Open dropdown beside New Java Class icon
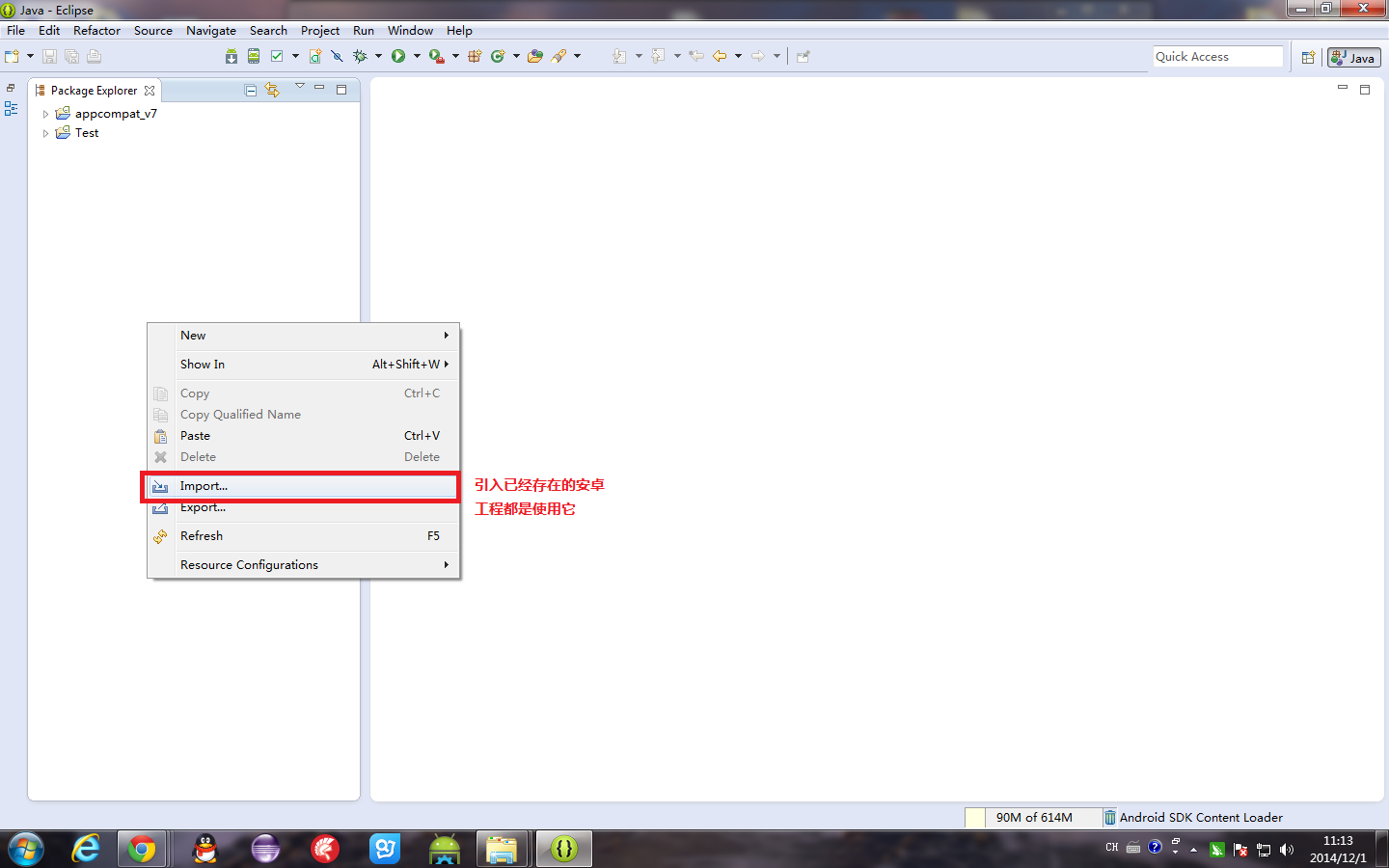This screenshot has width=1389, height=868. coord(516,56)
